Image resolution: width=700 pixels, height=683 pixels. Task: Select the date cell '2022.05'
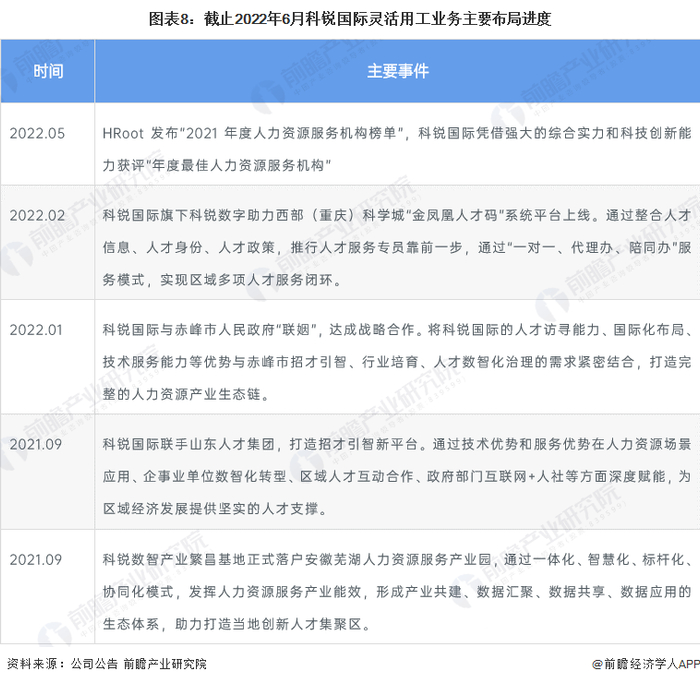[37, 133]
